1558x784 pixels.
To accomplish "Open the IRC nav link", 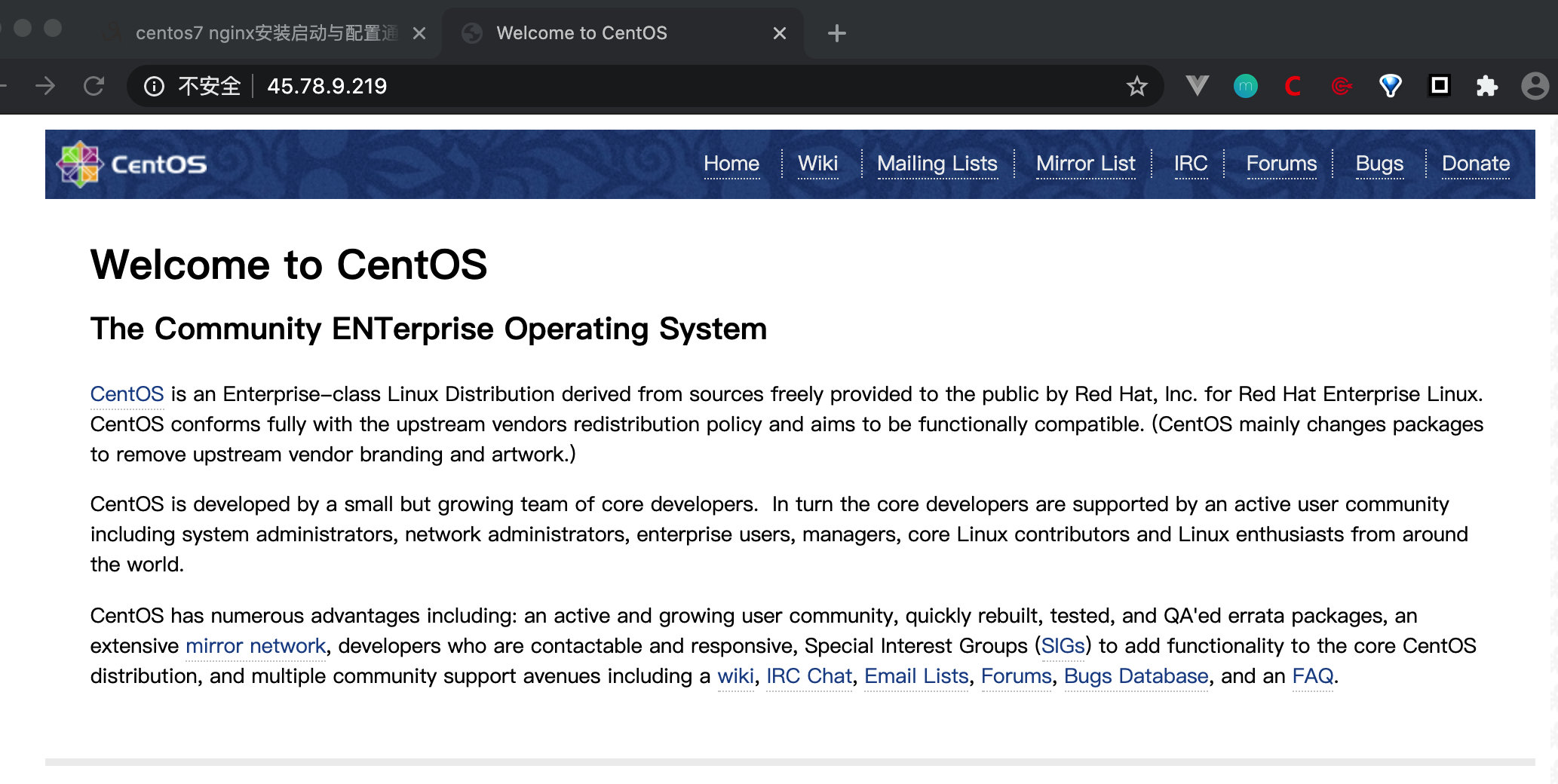I will click(1191, 164).
